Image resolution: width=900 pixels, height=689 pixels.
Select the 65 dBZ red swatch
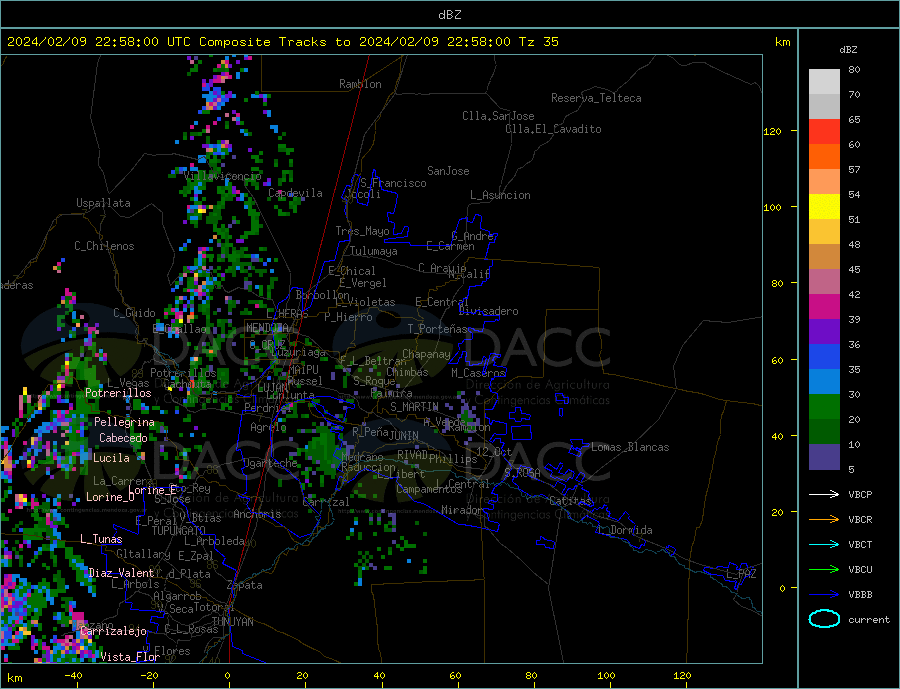[x=824, y=131]
